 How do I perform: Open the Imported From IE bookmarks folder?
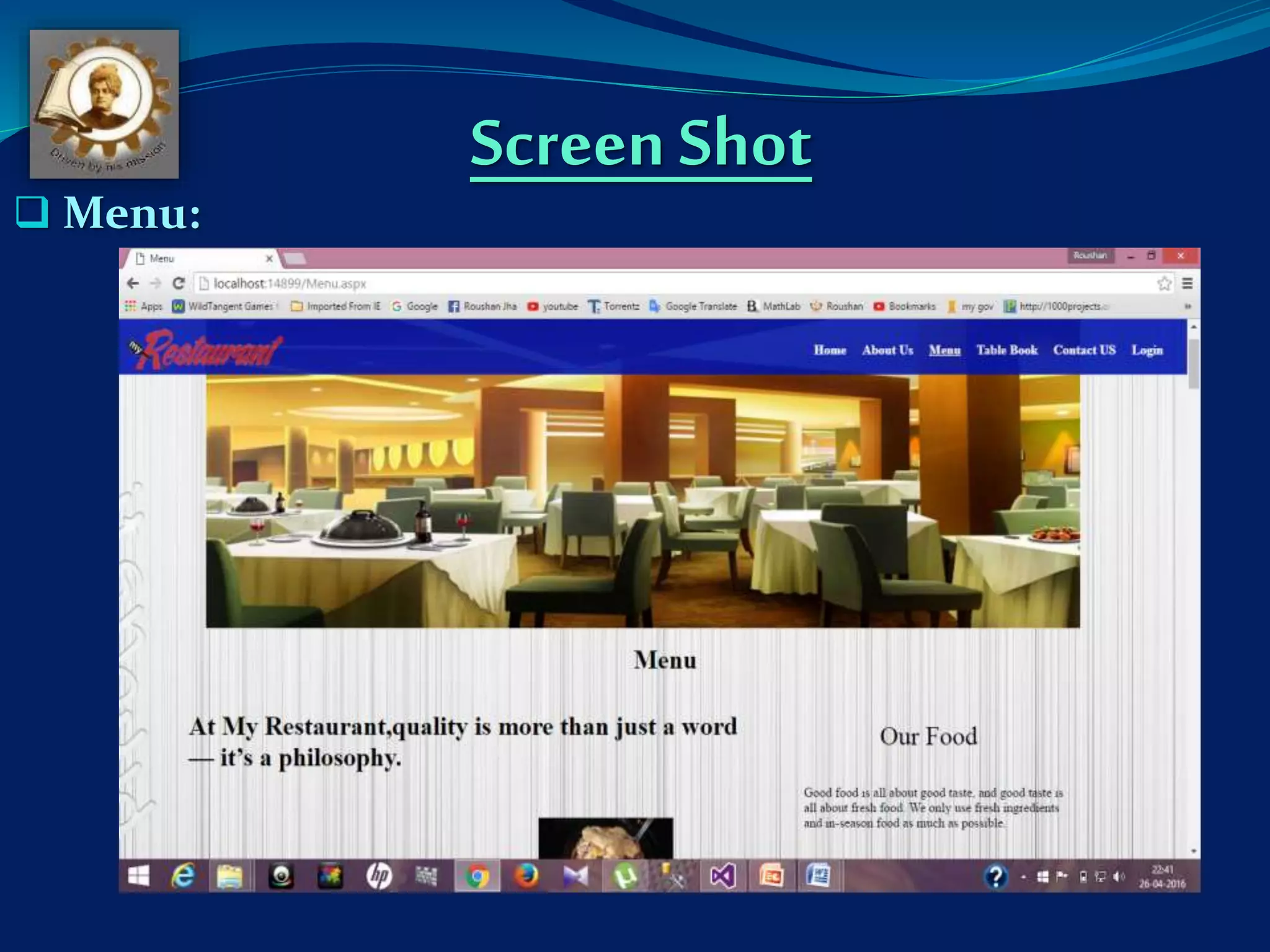click(336, 306)
